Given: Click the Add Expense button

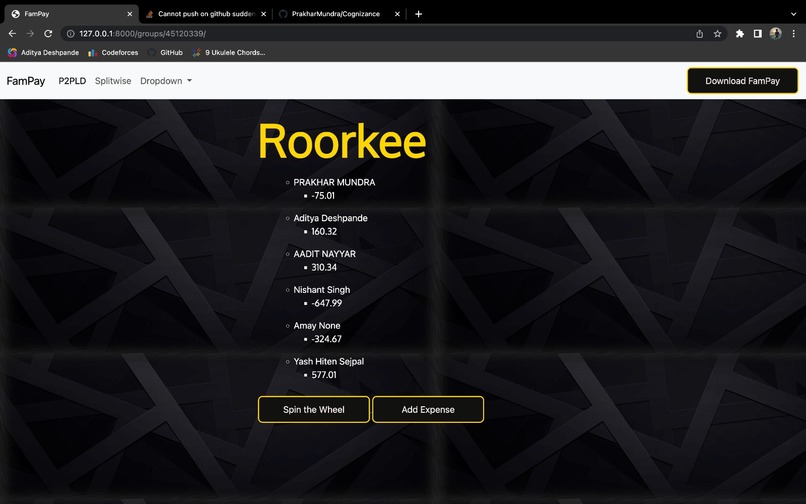Looking at the screenshot, I should tap(428, 409).
